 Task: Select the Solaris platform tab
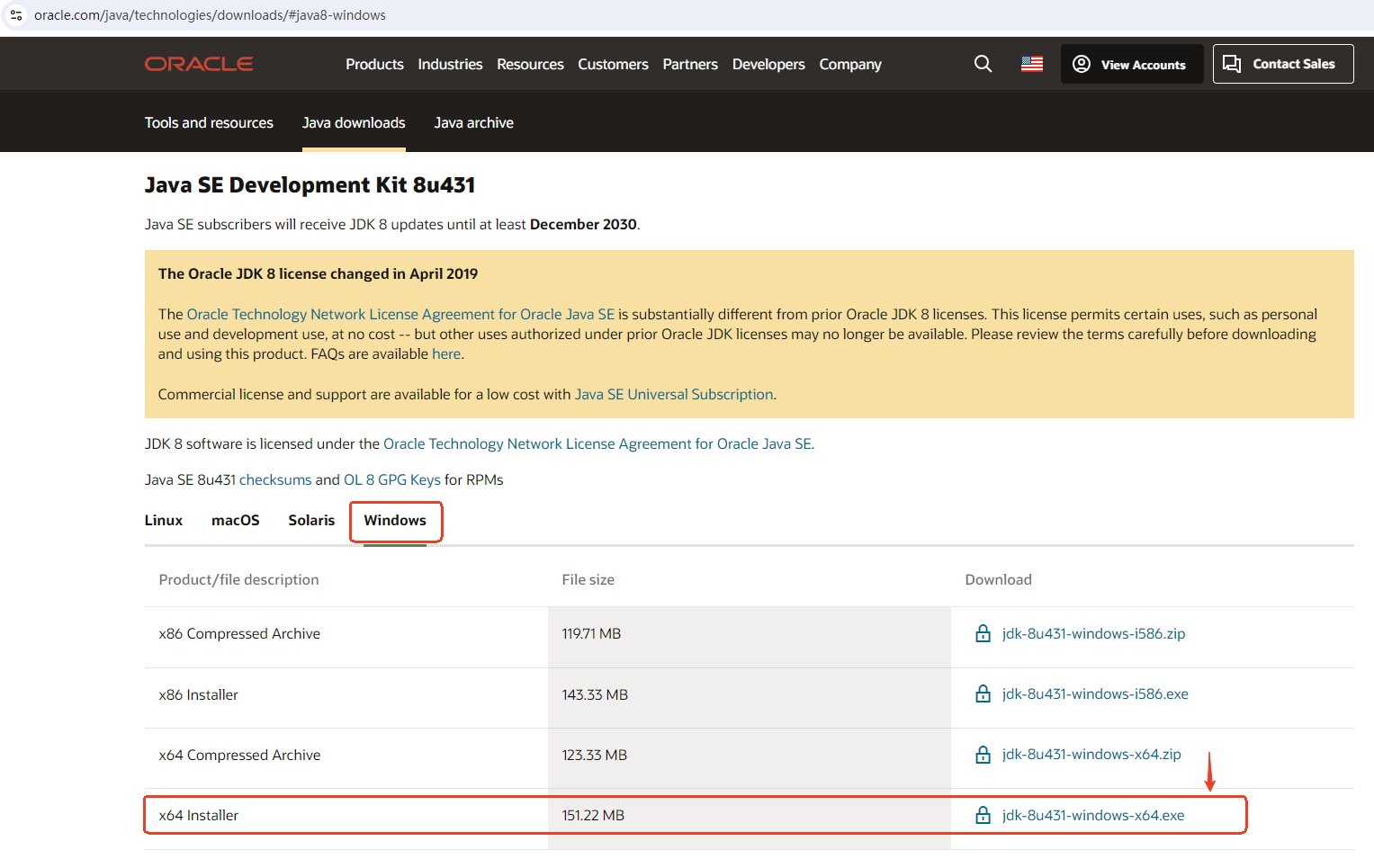[311, 520]
